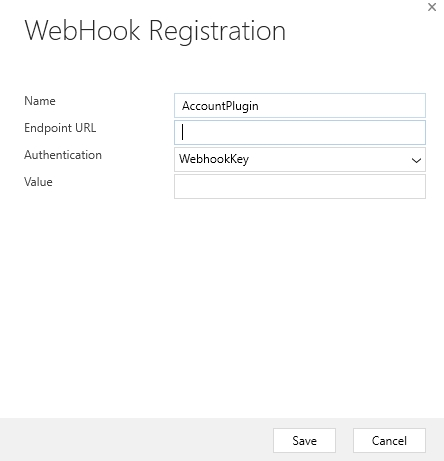Focus the Name input field
Viewport: 444px width, 461px height.
(300, 105)
